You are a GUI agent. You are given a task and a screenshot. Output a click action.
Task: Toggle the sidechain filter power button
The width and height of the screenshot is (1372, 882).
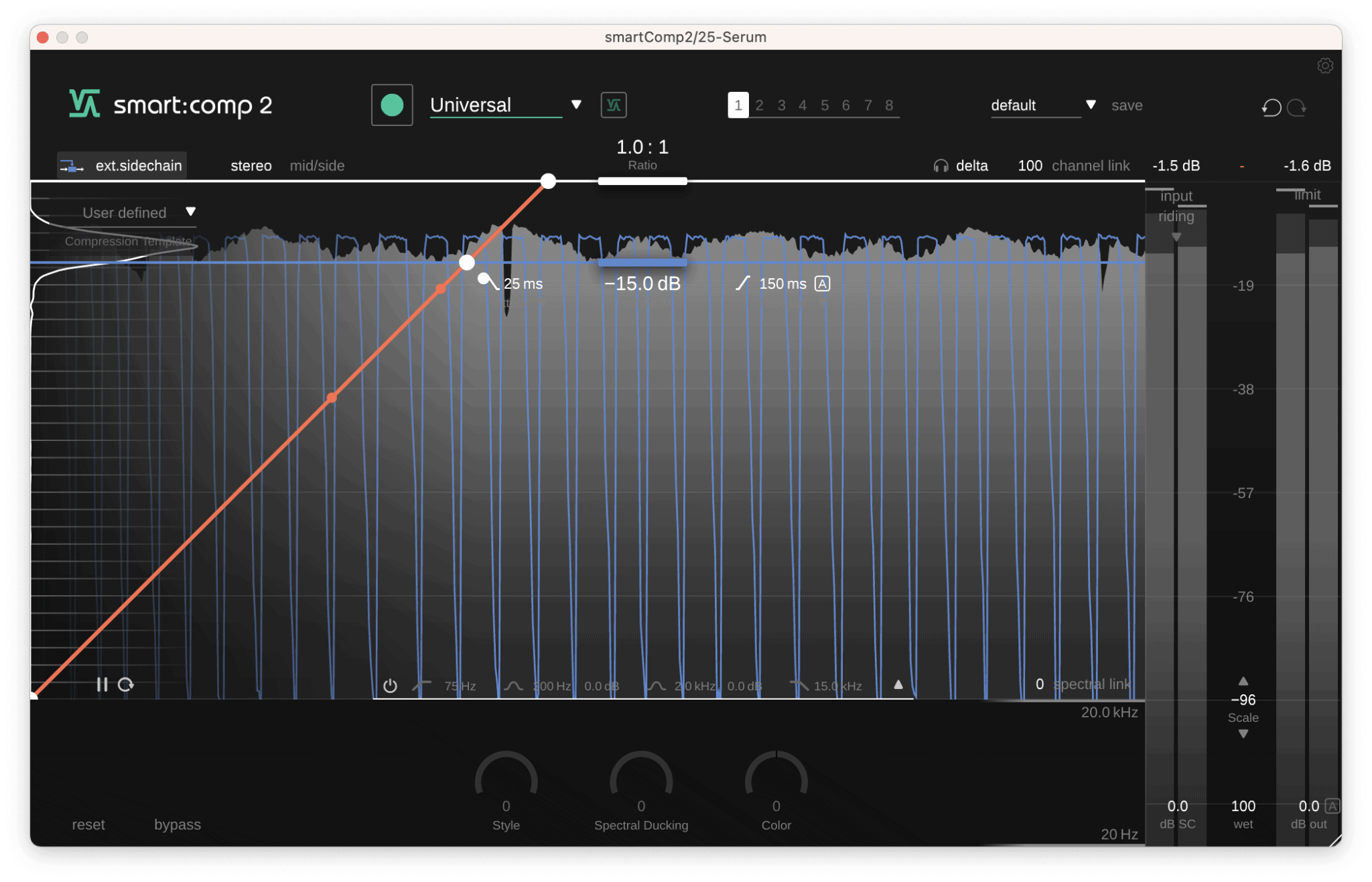coord(391,686)
